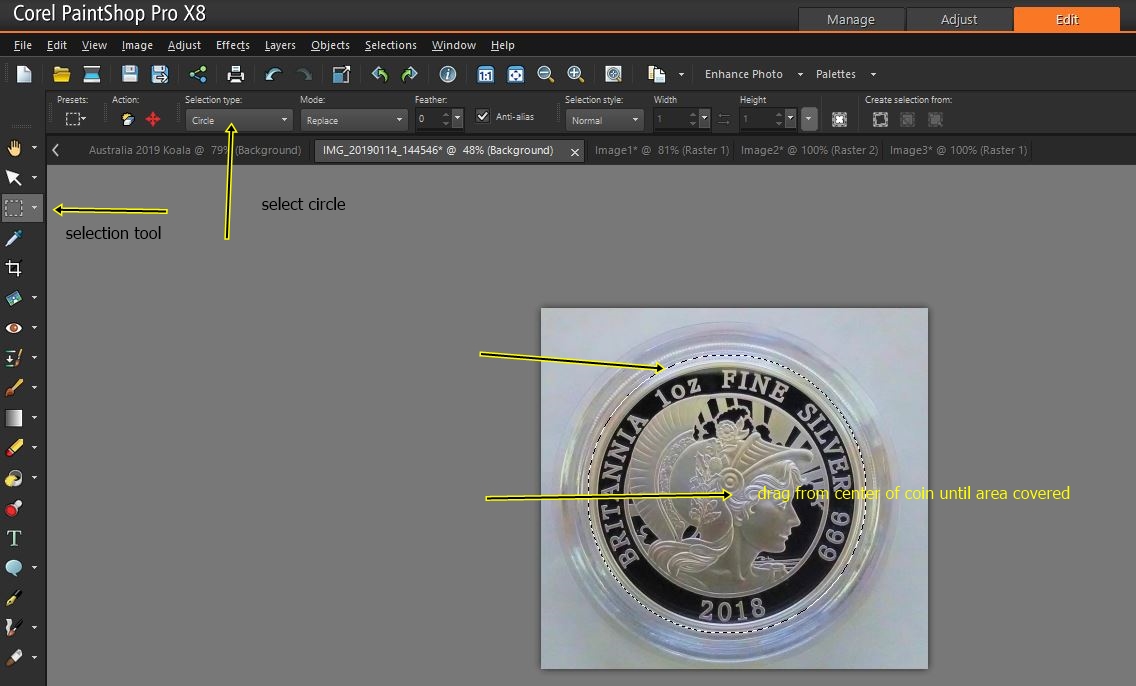Click the Rotate Right icon
Viewport: 1136px width, 686px height.
point(409,74)
